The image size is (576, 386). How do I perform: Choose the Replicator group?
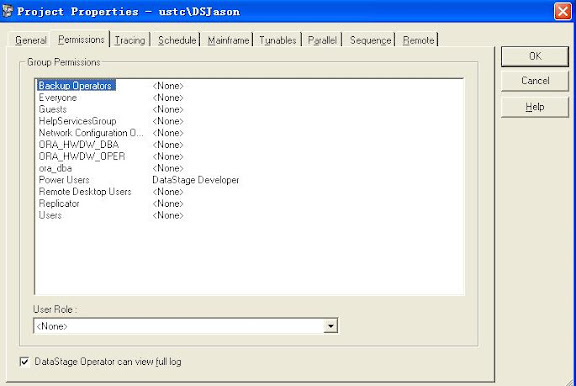[59, 203]
